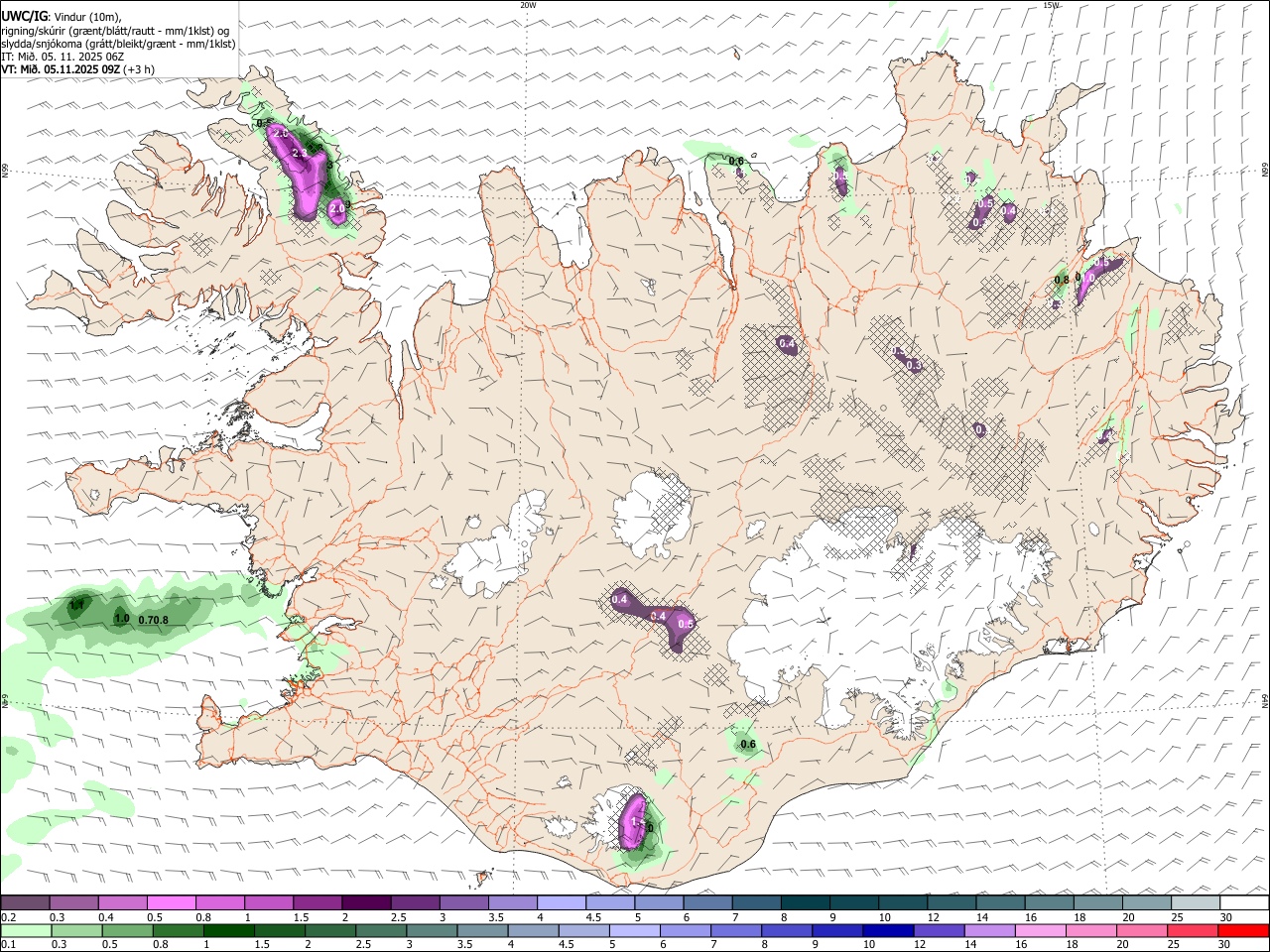The height and width of the screenshot is (952, 1270).
Task: Click the 20W longitude label
Action: pyautogui.click(x=528, y=5)
